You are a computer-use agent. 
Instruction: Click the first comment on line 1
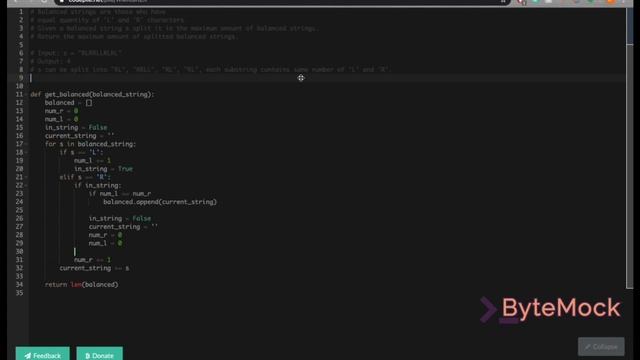98,12
